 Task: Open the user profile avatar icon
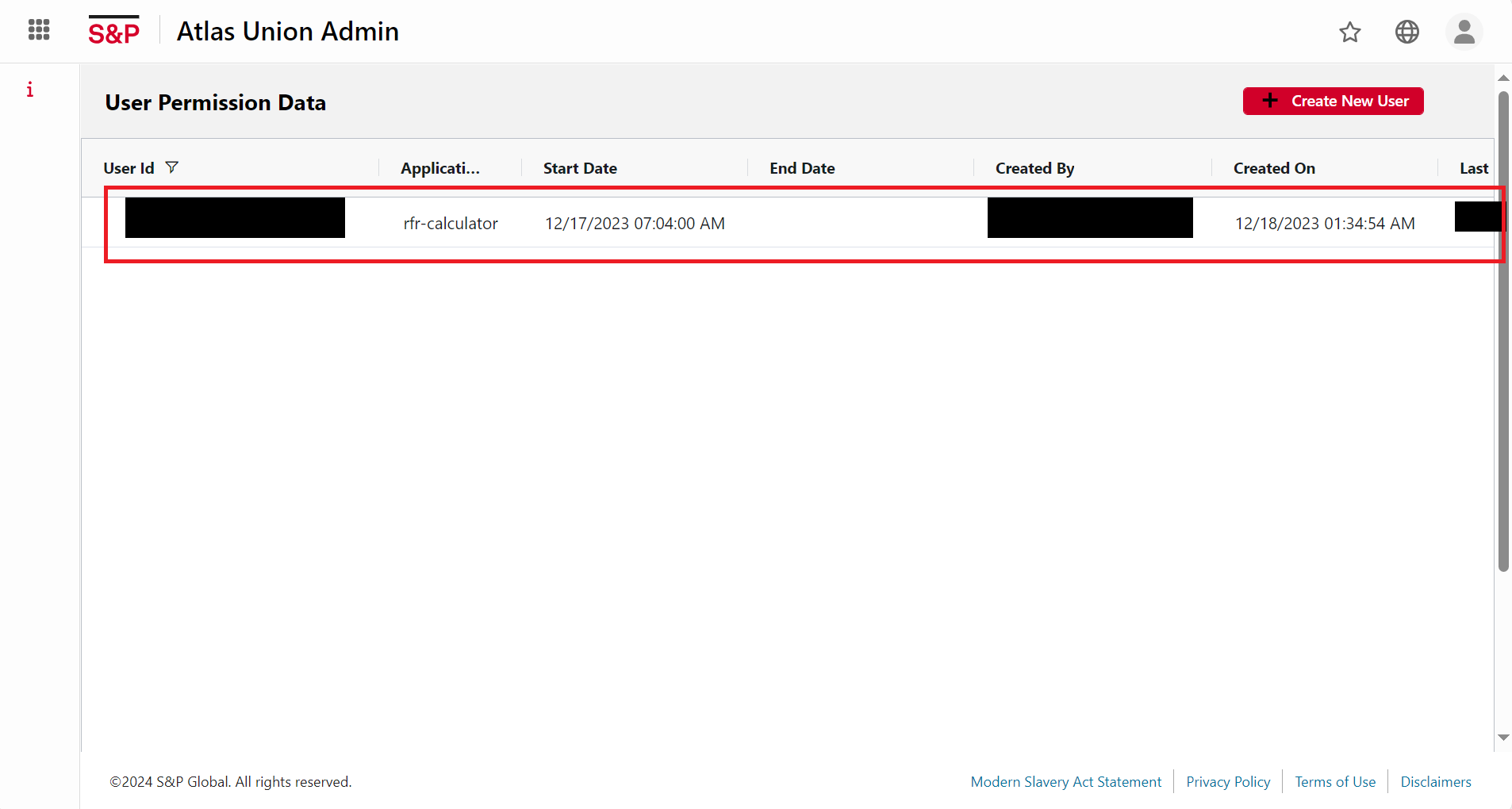(x=1464, y=32)
